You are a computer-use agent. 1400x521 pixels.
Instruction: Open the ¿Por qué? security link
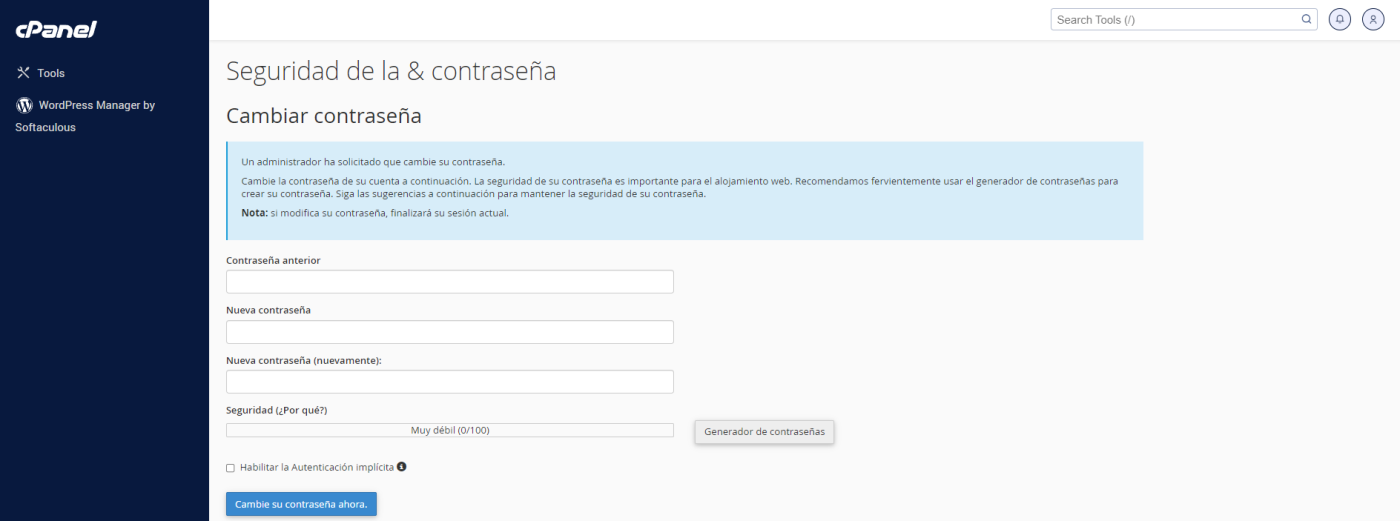(x=301, y=411)
